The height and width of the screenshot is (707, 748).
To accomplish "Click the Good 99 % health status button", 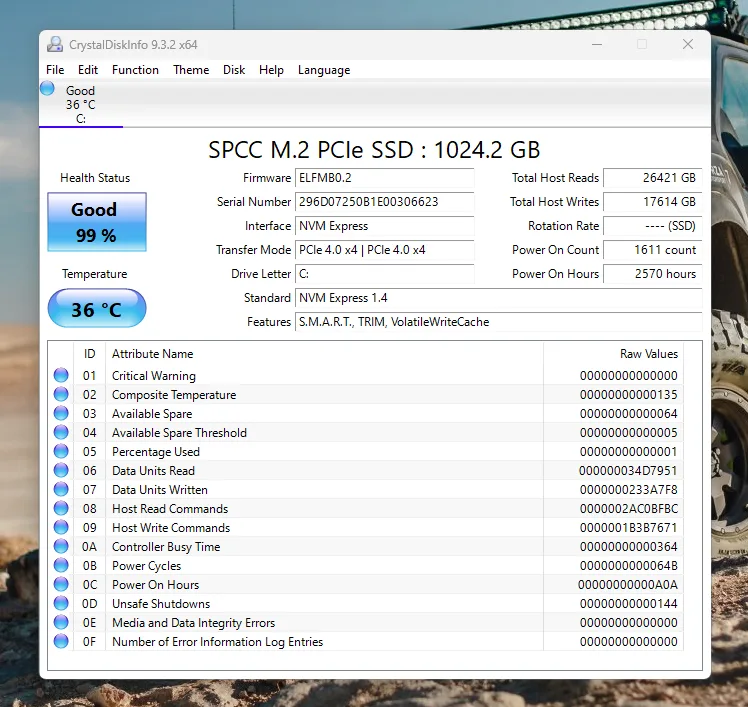I will click(96, 223).
